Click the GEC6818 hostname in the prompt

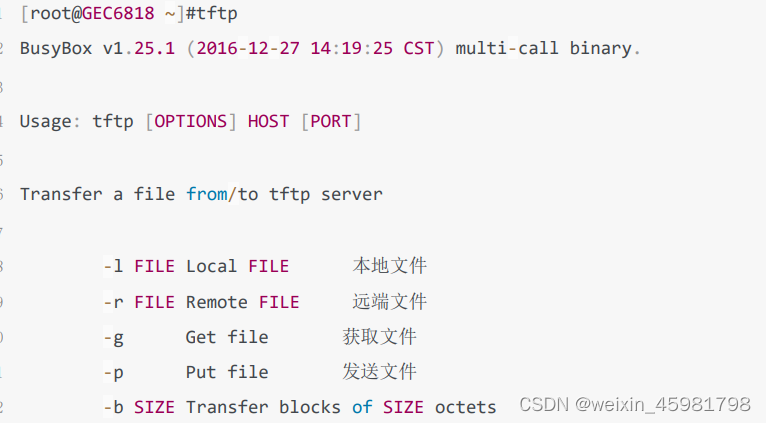(x=118, y=13)
